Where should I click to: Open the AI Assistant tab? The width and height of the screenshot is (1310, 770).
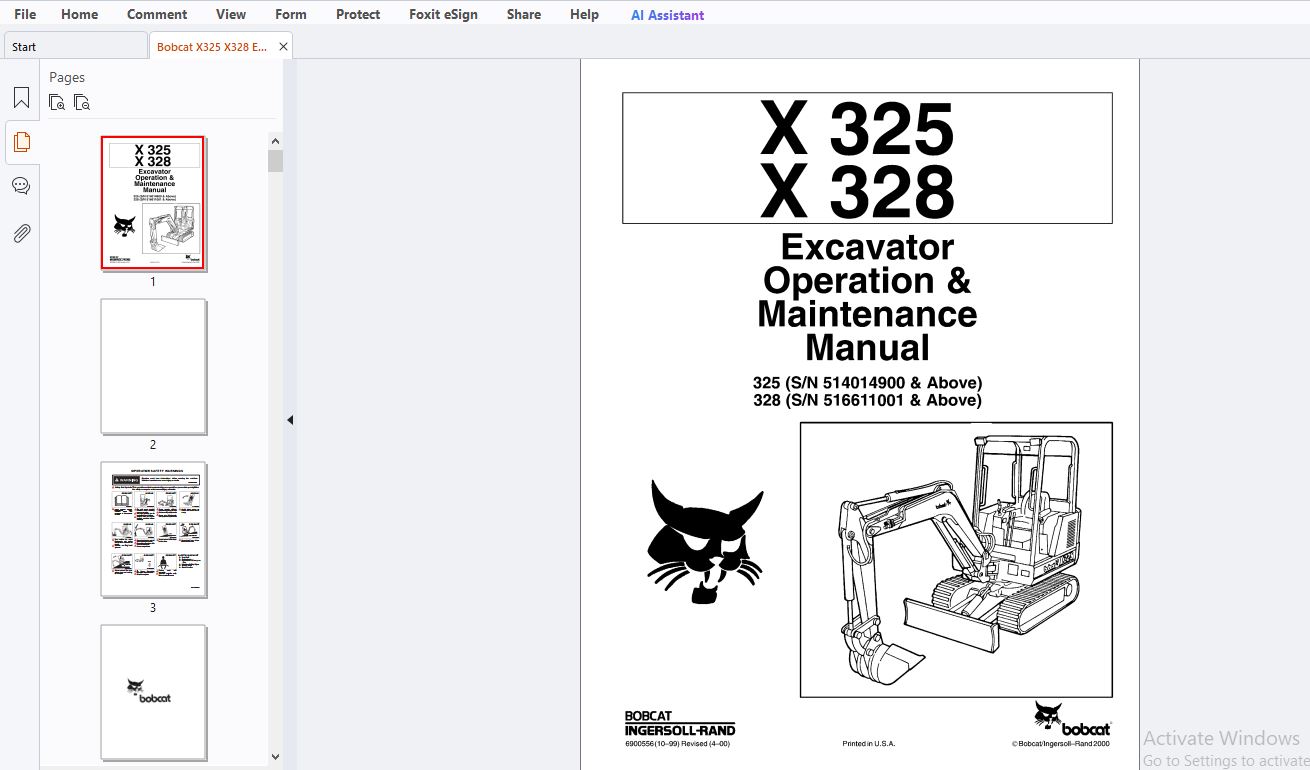point(667,15)
